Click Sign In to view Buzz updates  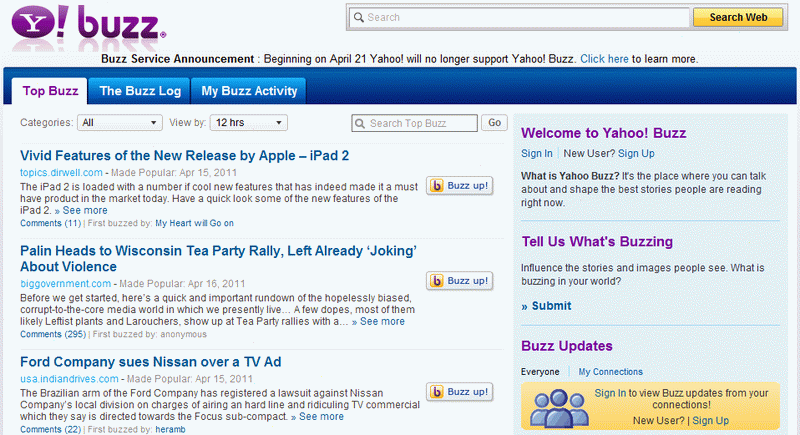610,393
